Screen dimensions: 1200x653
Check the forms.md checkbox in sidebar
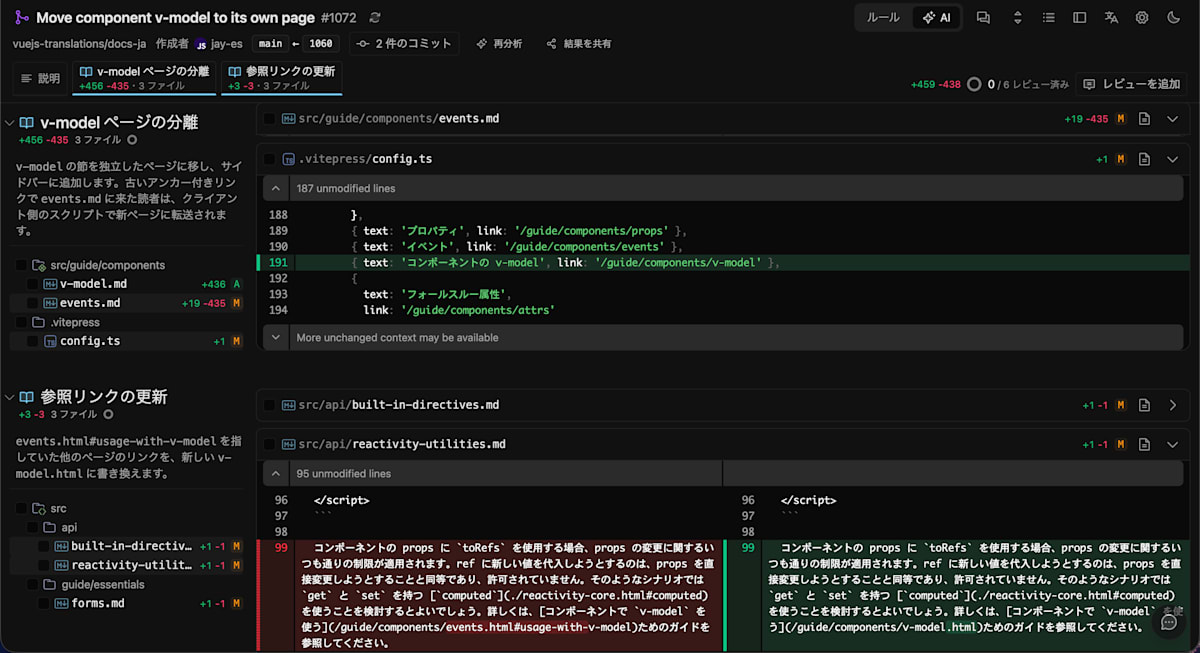[x=43, y=603]
